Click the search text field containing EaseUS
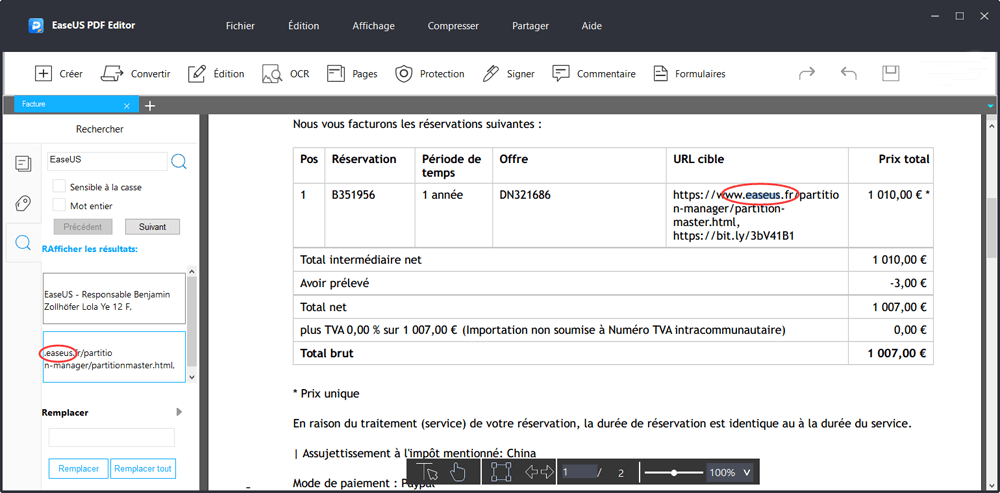The image size is (1000, 493). (107, 161)
